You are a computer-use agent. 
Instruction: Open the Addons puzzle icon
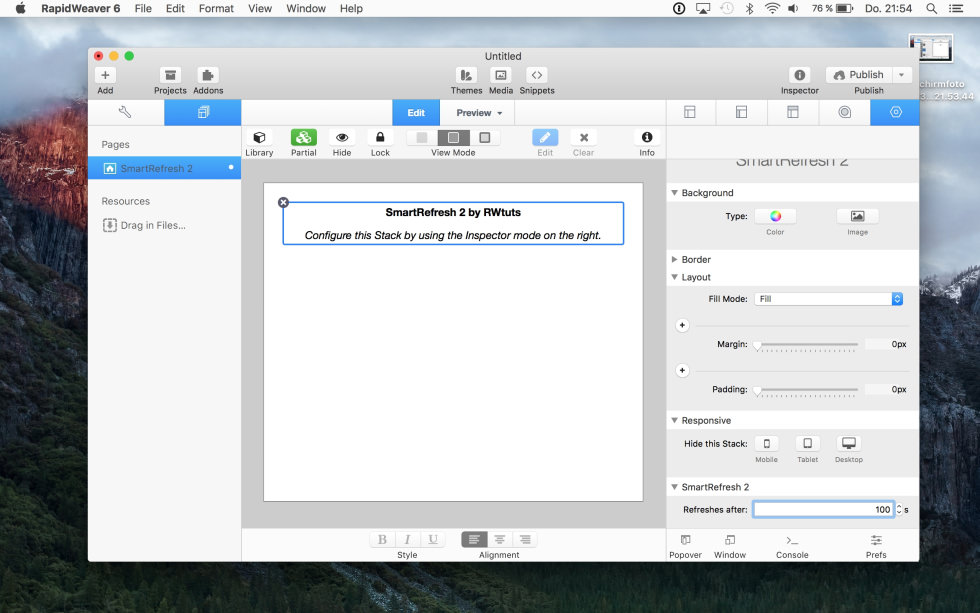pyautogui.click(x=208, y=75)
